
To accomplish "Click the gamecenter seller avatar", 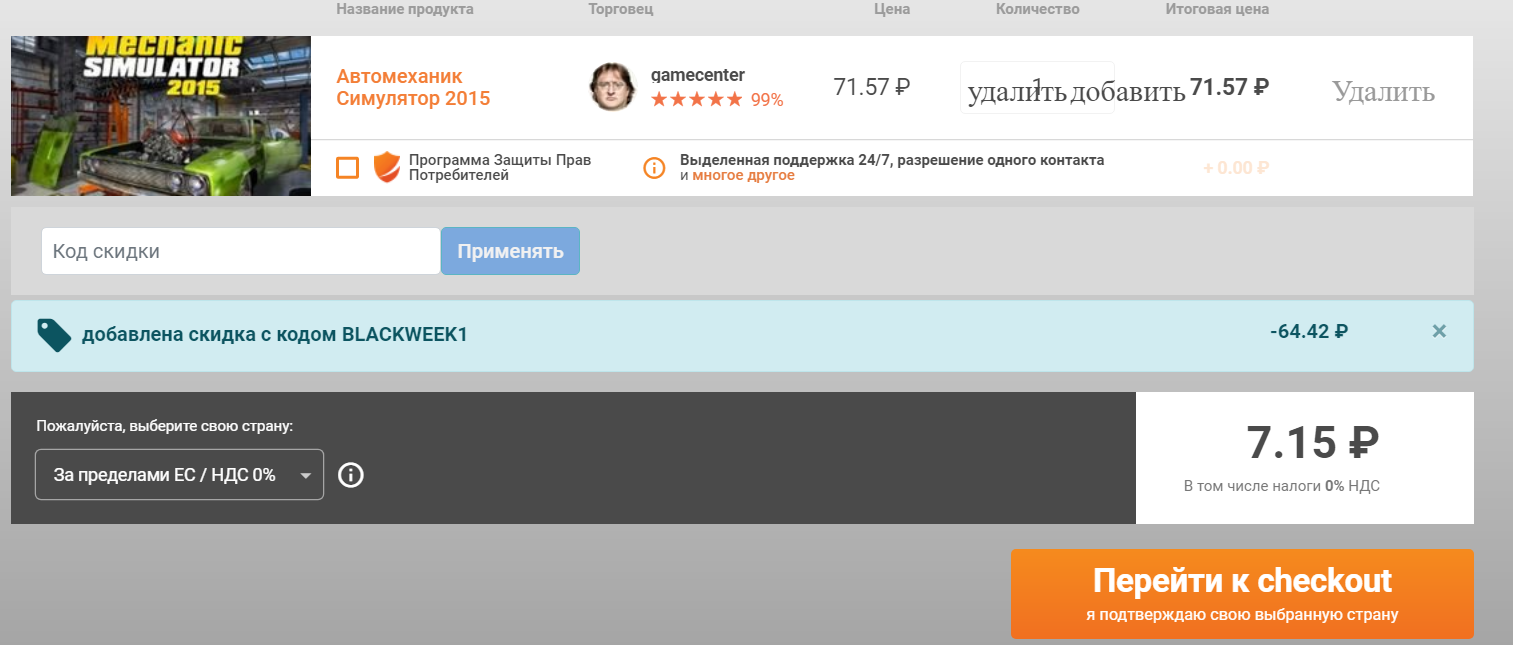I will [x=612, y=87].
